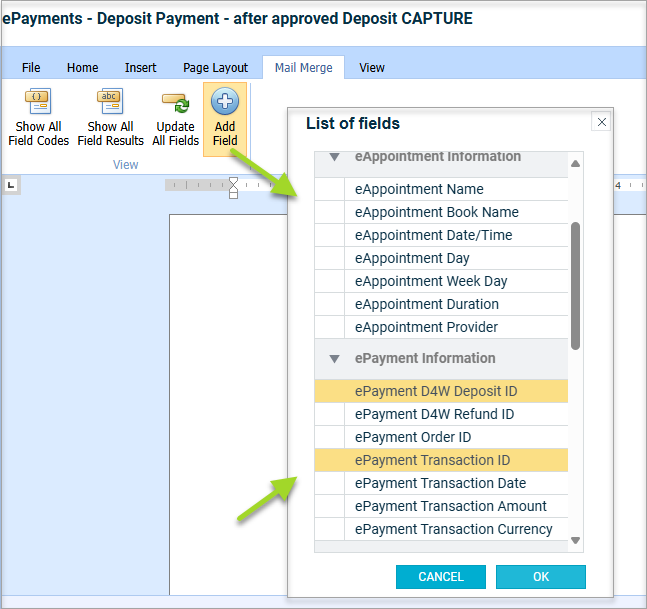The width and height of the screenshot is (647, 609).
Task: Select the ePayment Transaction ID field
Action: (x=432, y=460)
